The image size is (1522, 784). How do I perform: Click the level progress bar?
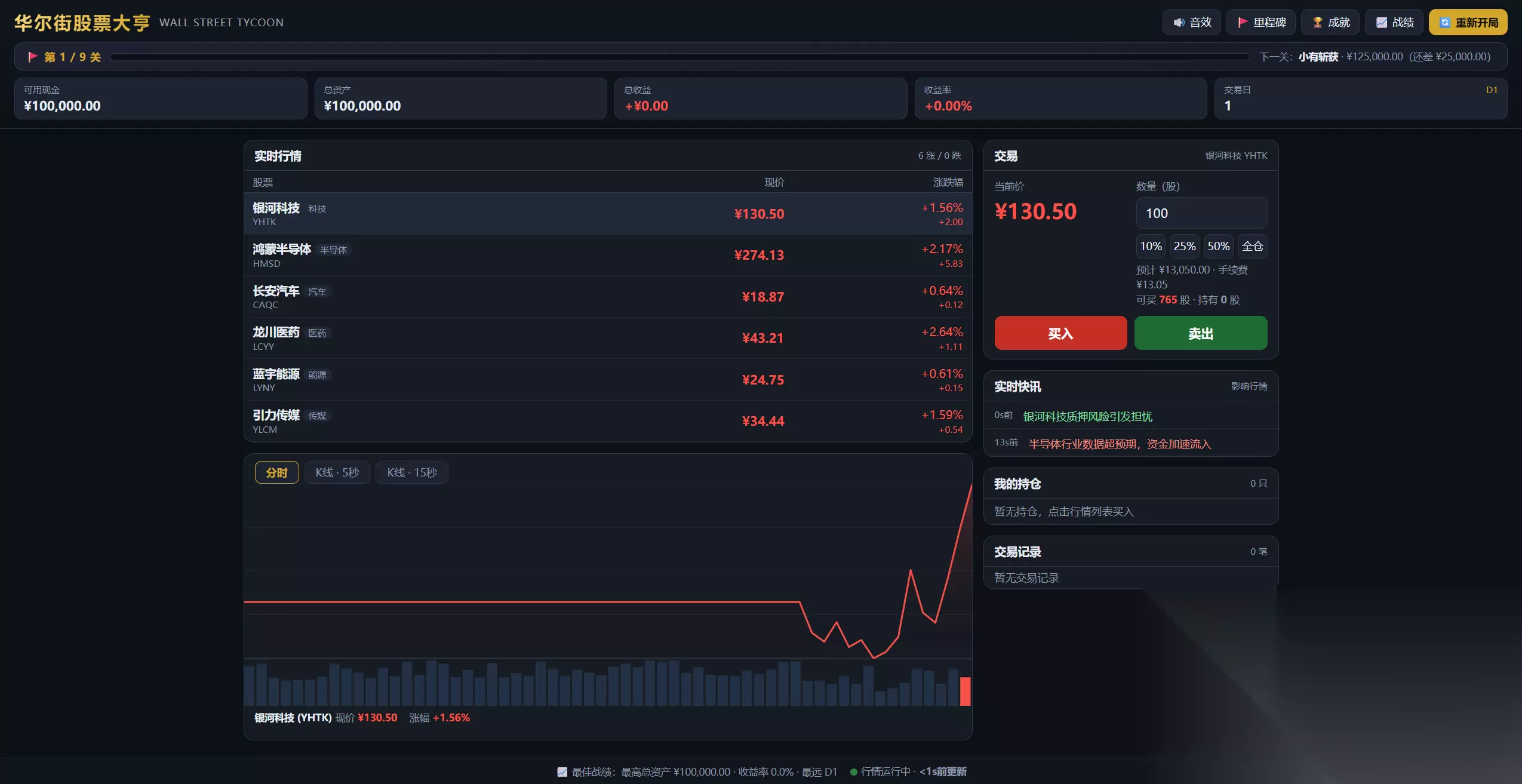click(679, 57)
